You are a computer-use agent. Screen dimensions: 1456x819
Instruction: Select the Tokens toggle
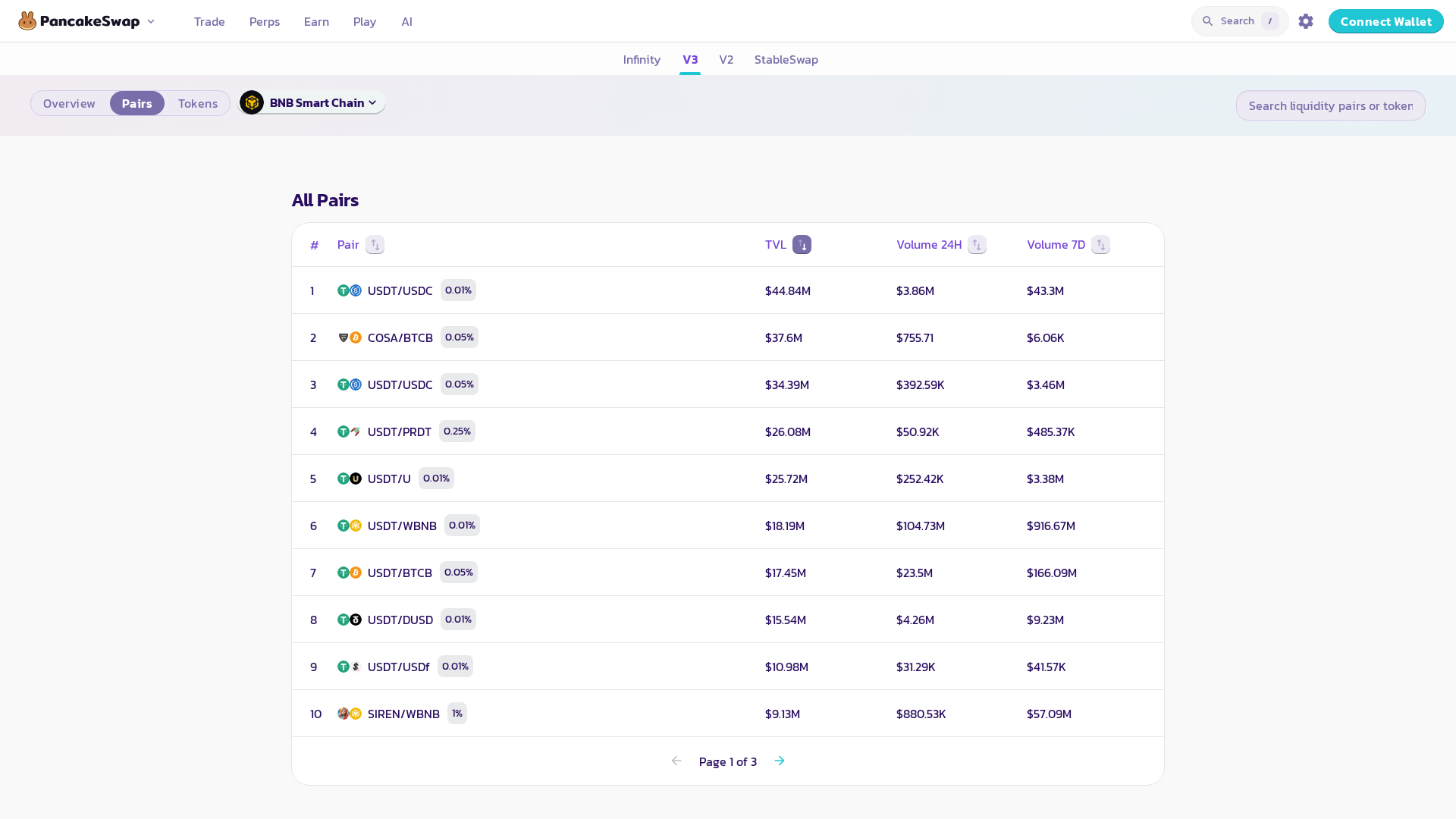point(198,103)
